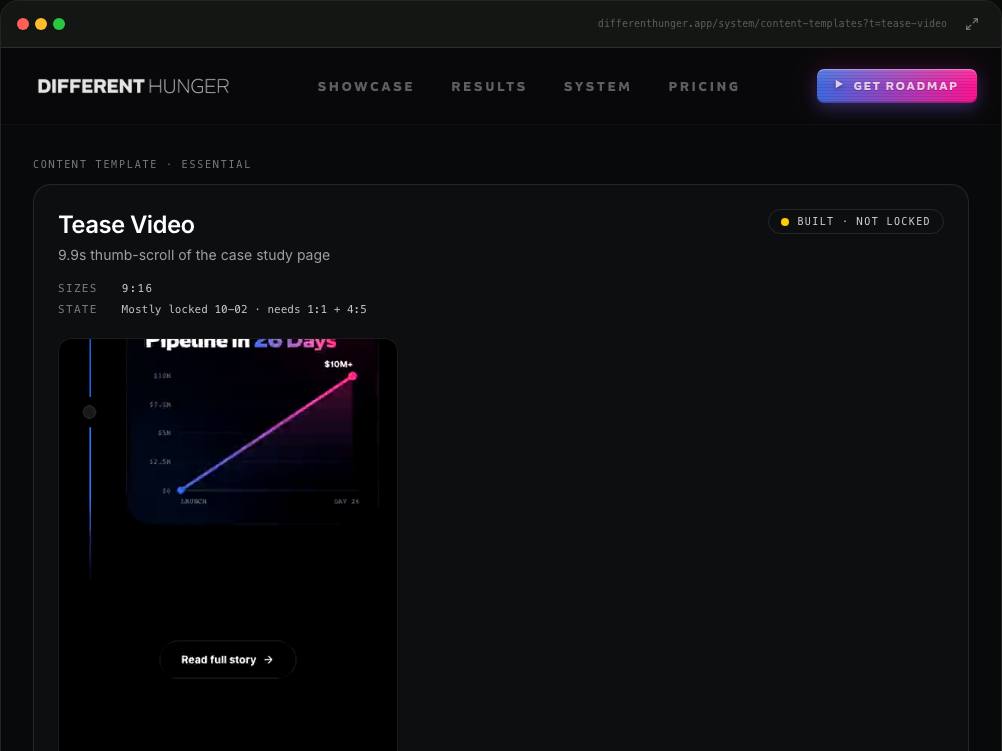
Task: Click the page URL text in the title bar
Action: [x=772, y=24]
